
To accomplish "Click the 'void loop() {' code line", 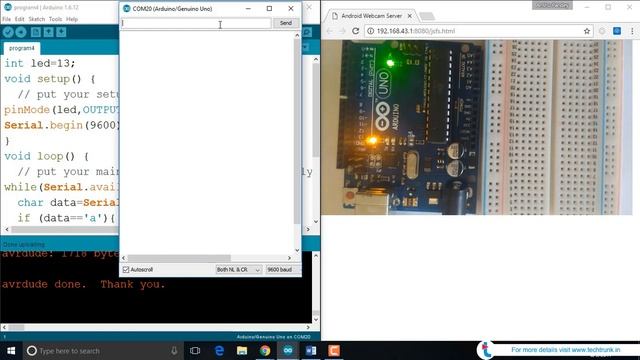I will coord(47,156).
